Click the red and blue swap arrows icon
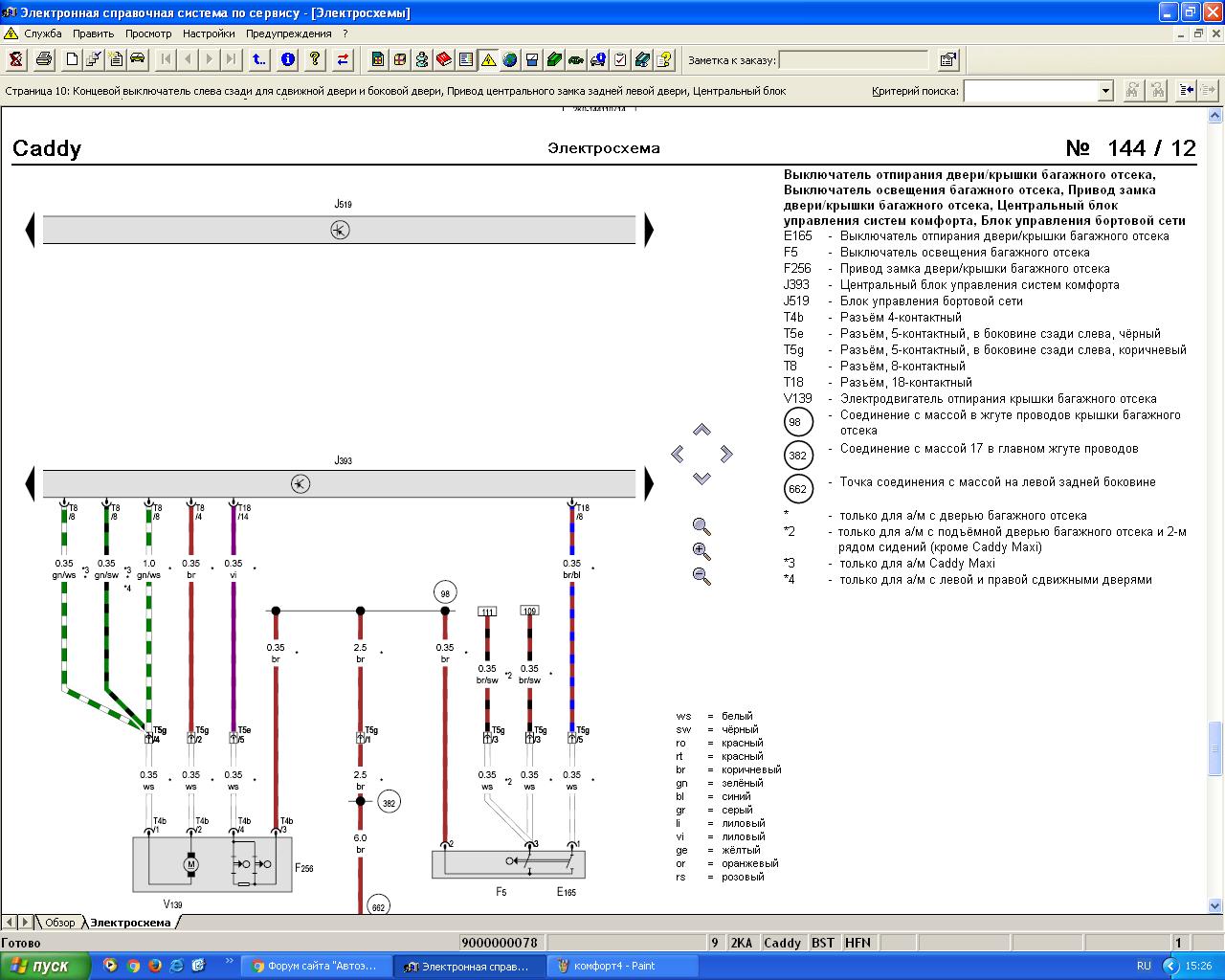The height and width of the screenshot is (980, 1225). pyautogui.click(x=343, y=59)
